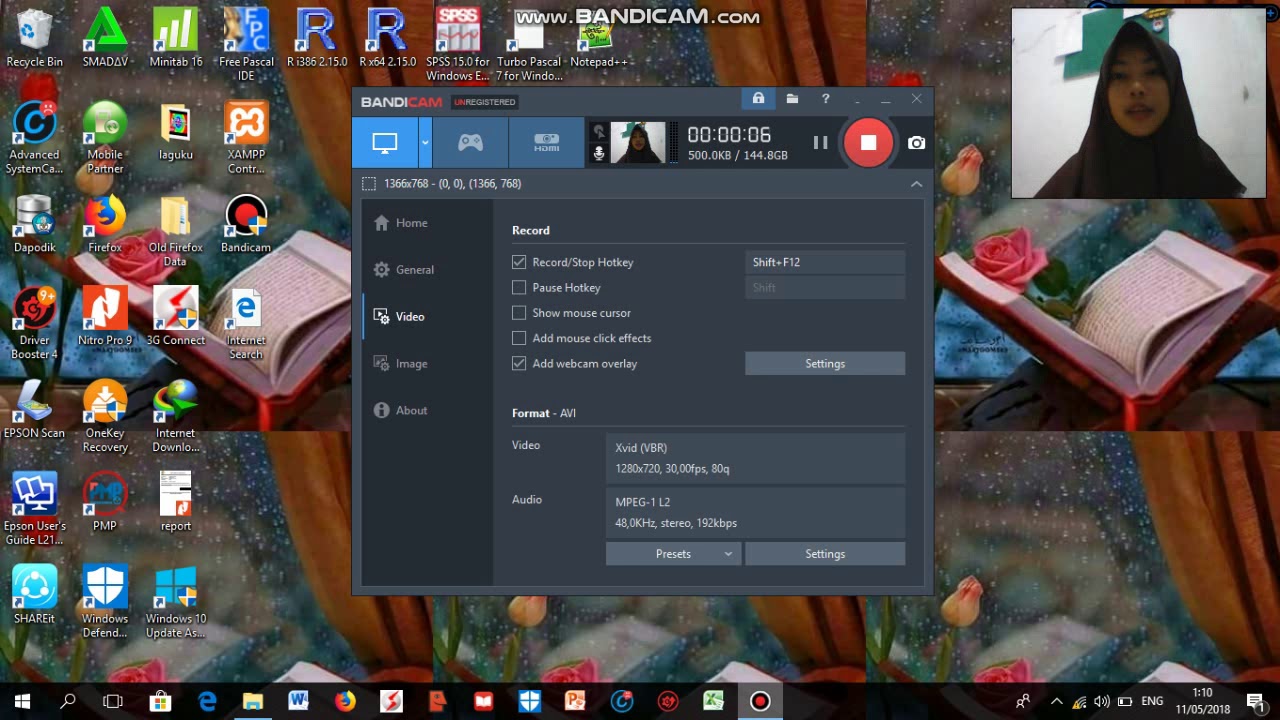
Task: Open Bandicam output folder icon
Action: point(792,99)
